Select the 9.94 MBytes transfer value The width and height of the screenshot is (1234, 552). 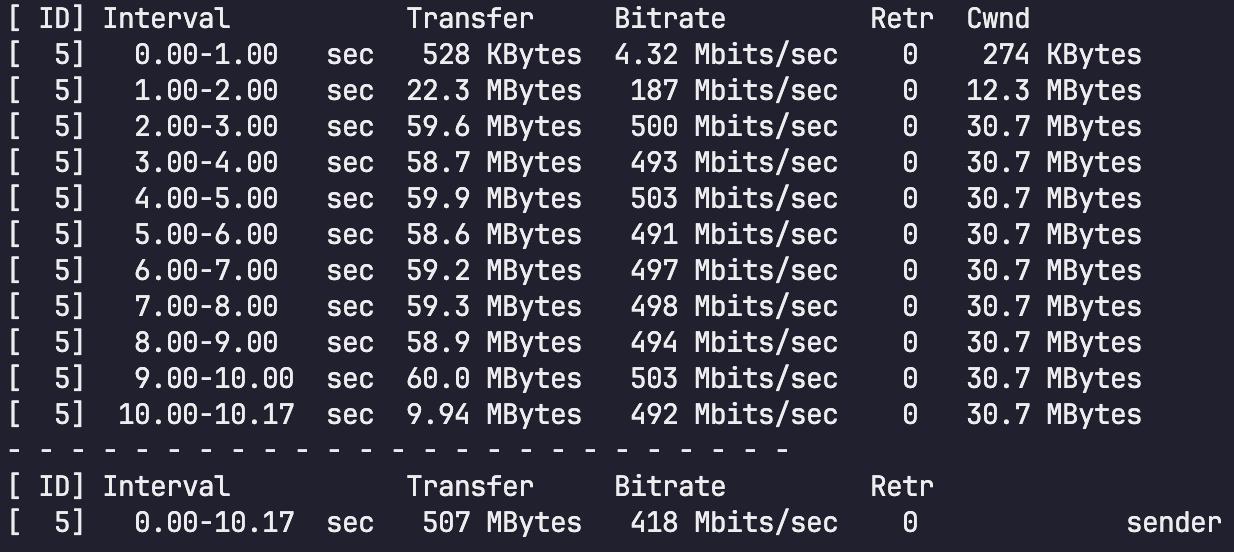click(493, 414)
